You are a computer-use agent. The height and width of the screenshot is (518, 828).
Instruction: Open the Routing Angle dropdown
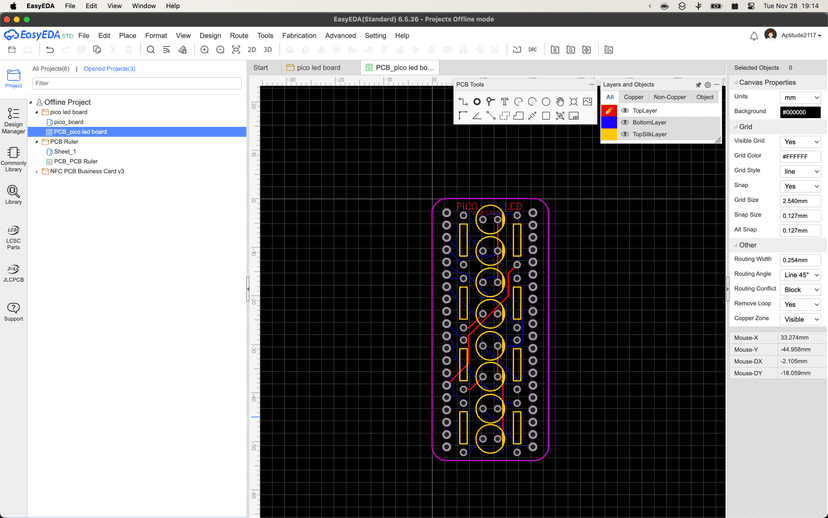pyautogui.click(x=800, y=275)
